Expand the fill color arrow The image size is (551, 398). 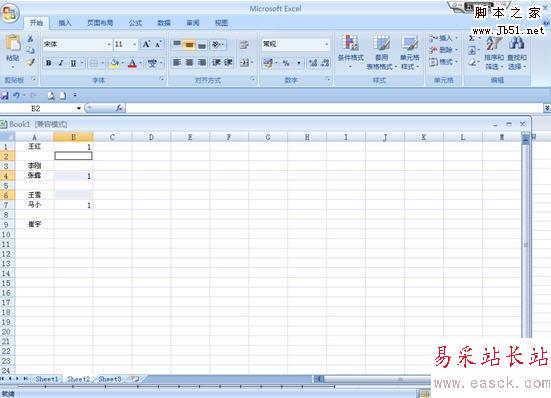point(123,63)
